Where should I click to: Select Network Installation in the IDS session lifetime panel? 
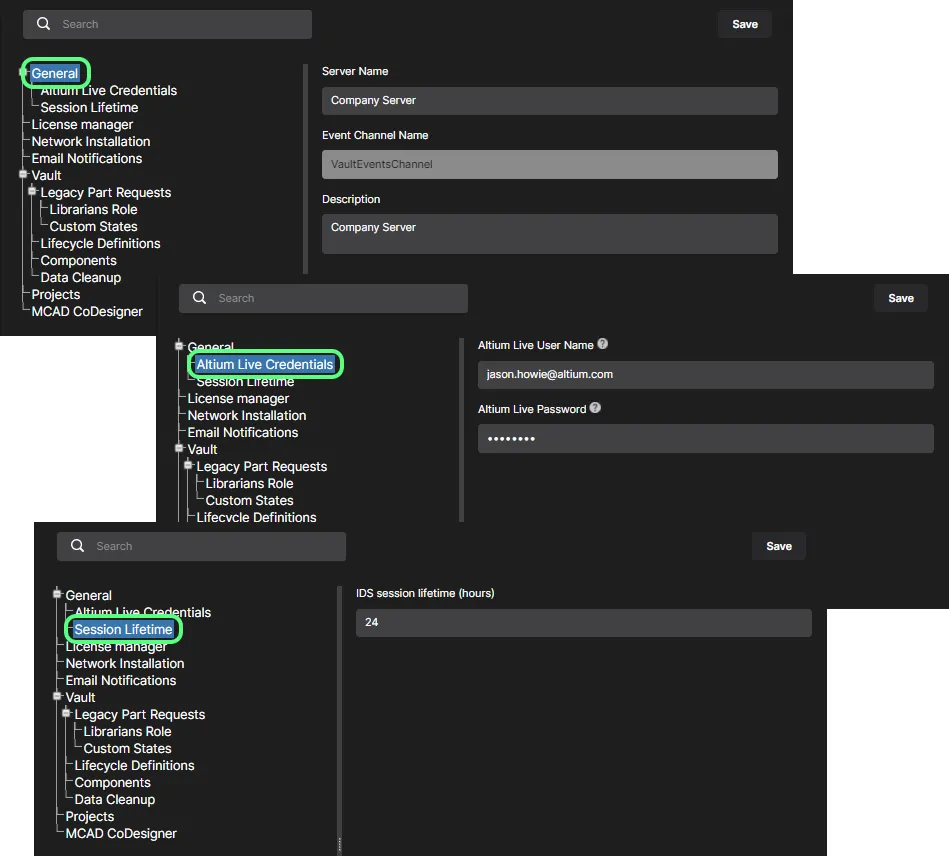125,663
